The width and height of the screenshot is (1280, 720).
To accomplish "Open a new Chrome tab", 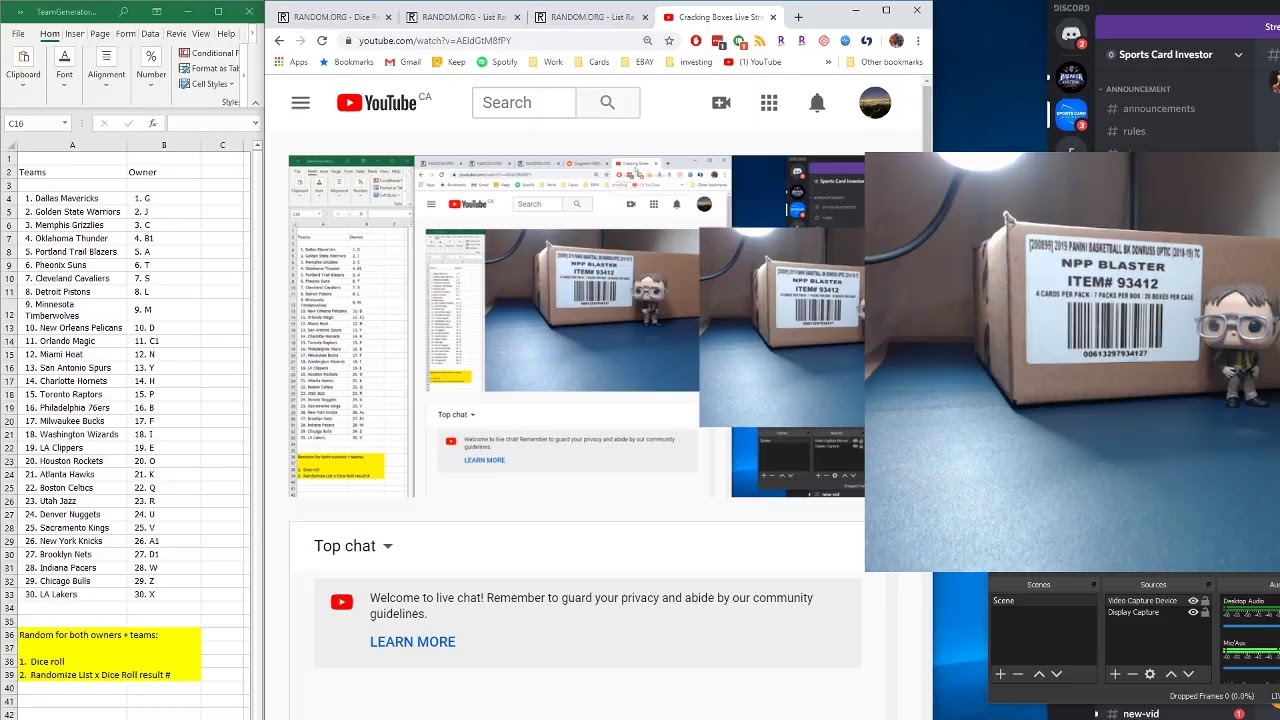I will coord(798,17).
